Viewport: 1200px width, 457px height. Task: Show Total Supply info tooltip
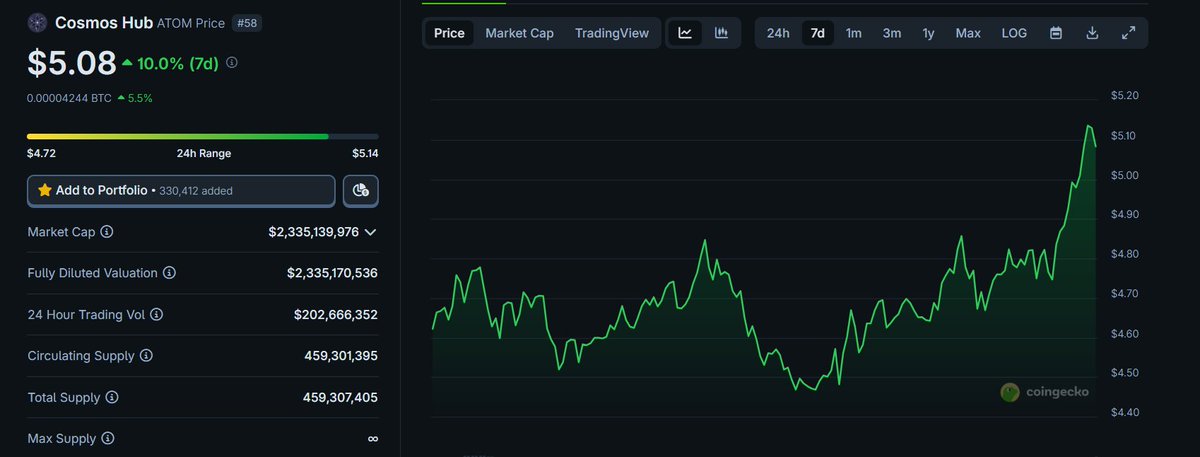click(111, 397)
